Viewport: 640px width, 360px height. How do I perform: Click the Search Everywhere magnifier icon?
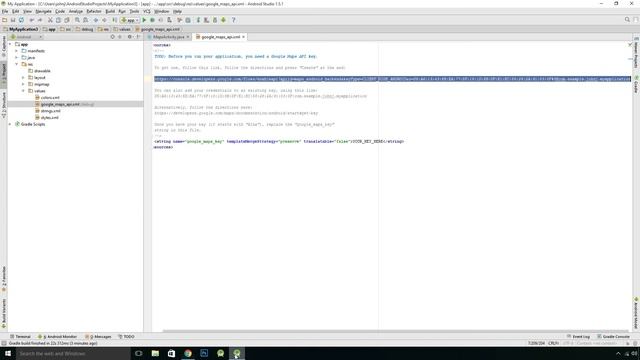[627, 20]
